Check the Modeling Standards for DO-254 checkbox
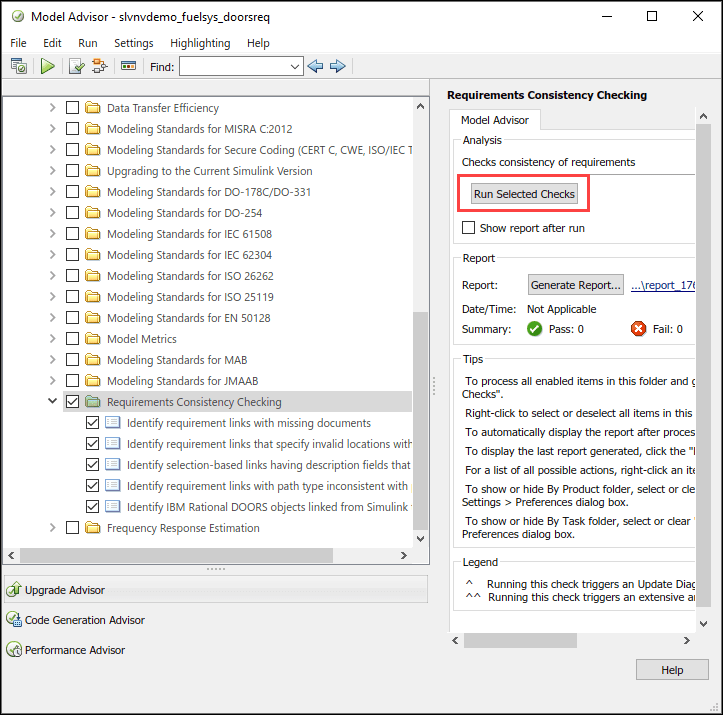Screen dimensions: 723x715 72,213
